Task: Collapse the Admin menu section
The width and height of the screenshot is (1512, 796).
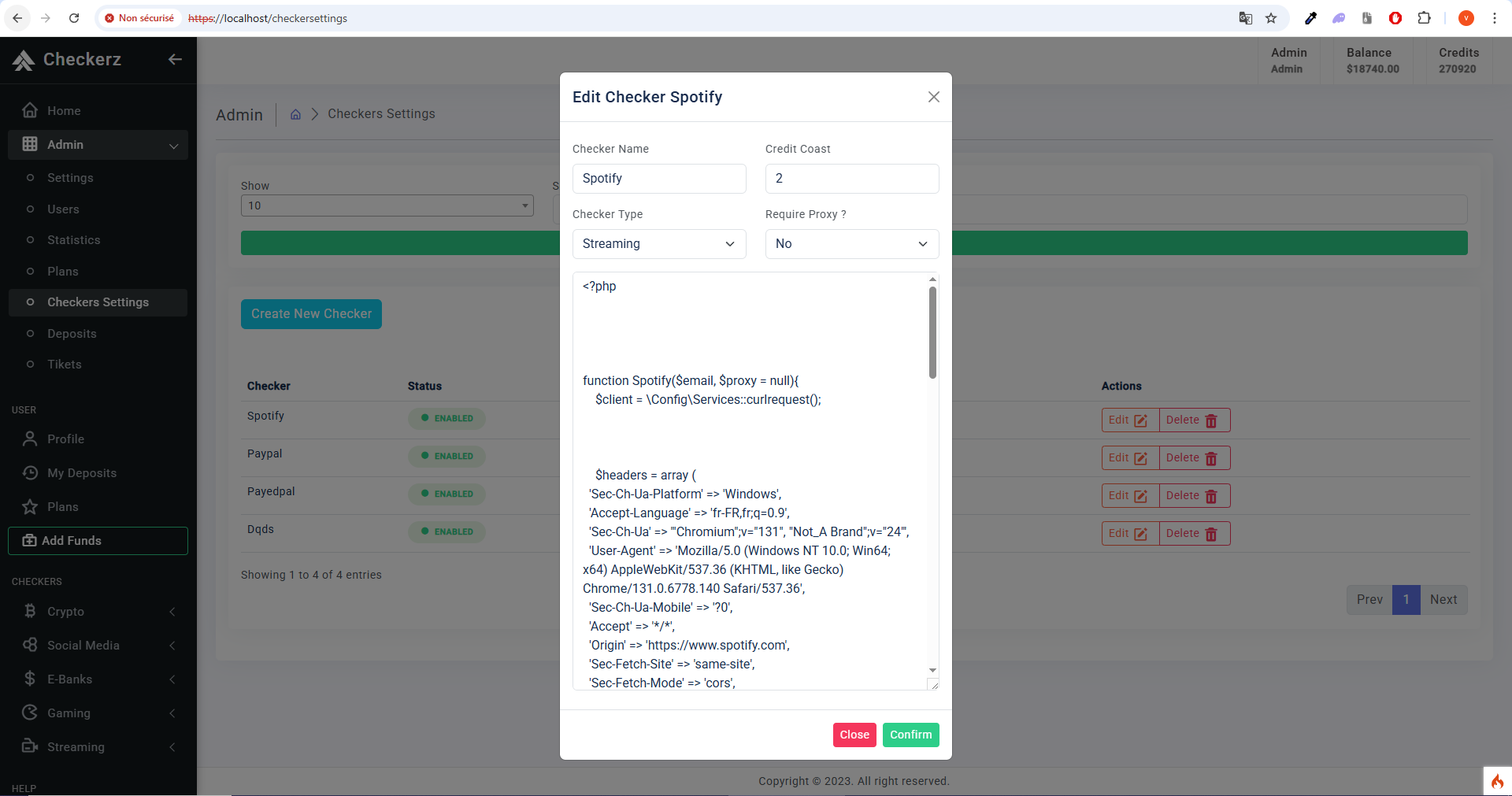Action: (98, 145)
